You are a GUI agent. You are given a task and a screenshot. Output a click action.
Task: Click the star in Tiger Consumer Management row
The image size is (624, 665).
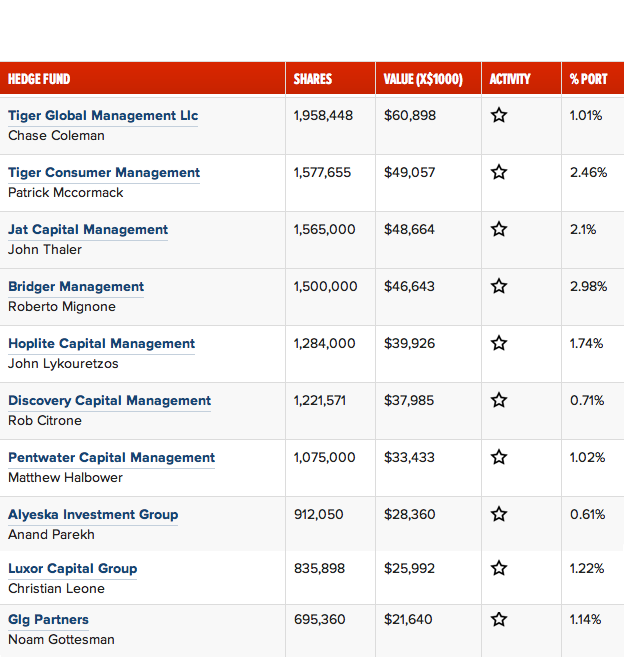(x=499, y=172)
